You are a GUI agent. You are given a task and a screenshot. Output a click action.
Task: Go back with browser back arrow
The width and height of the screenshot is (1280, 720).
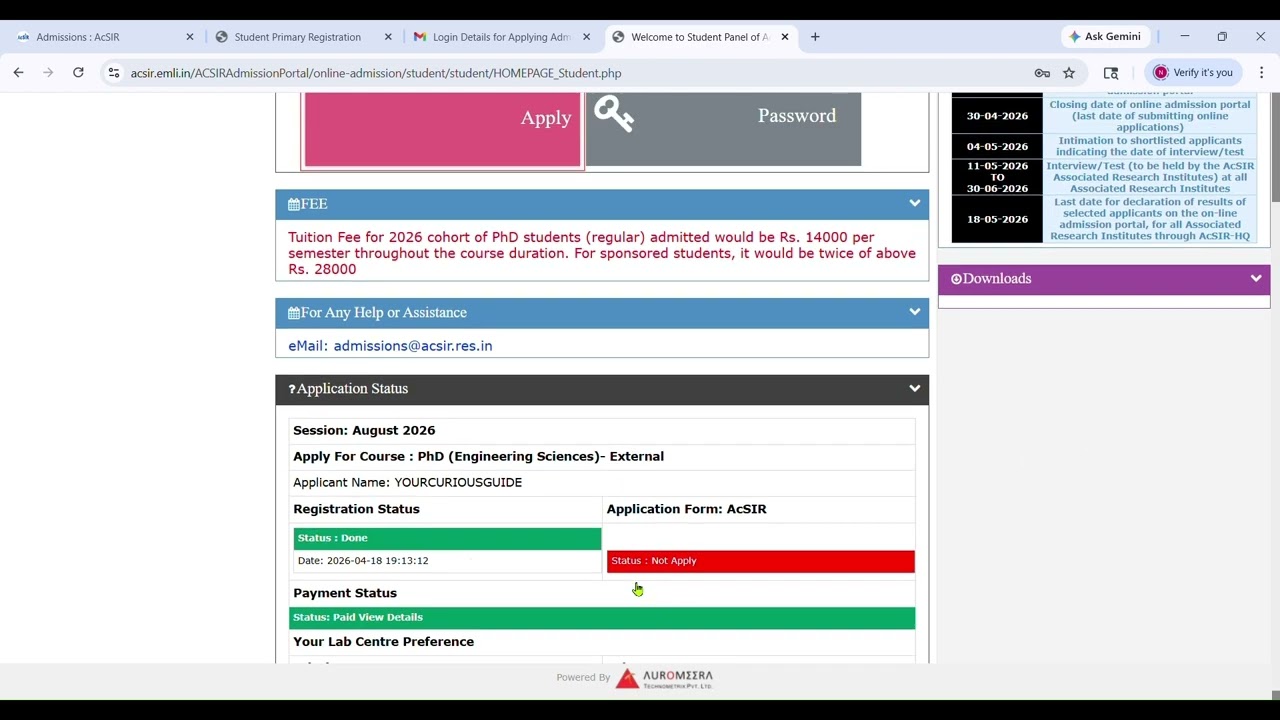18,72
